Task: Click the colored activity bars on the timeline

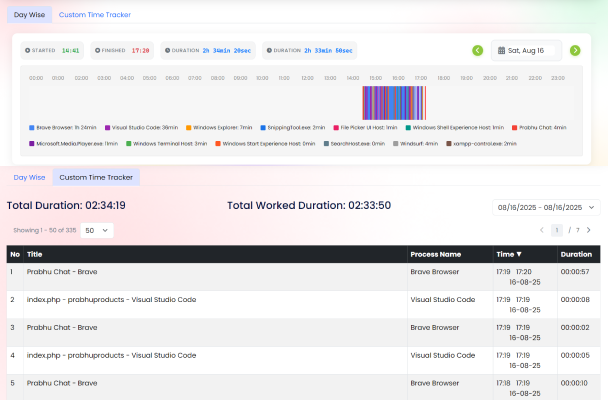Action: click(394, 103)
